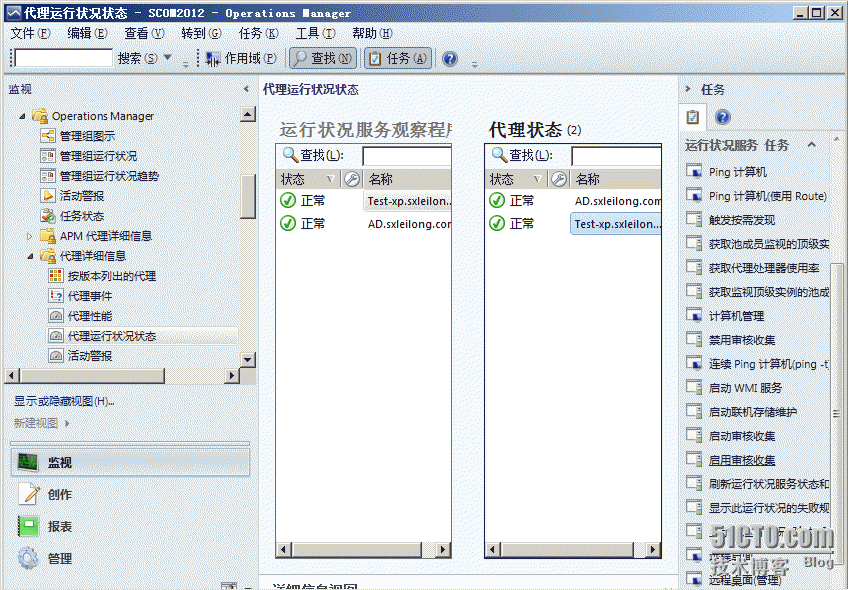Screen dimensions: 848x590
Task: Toggle the 查找(N) toolbar button
Action: coord(323,58)
